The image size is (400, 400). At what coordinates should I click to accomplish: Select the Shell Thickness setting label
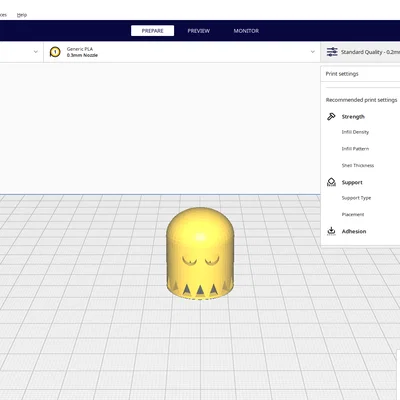(358, 165)
